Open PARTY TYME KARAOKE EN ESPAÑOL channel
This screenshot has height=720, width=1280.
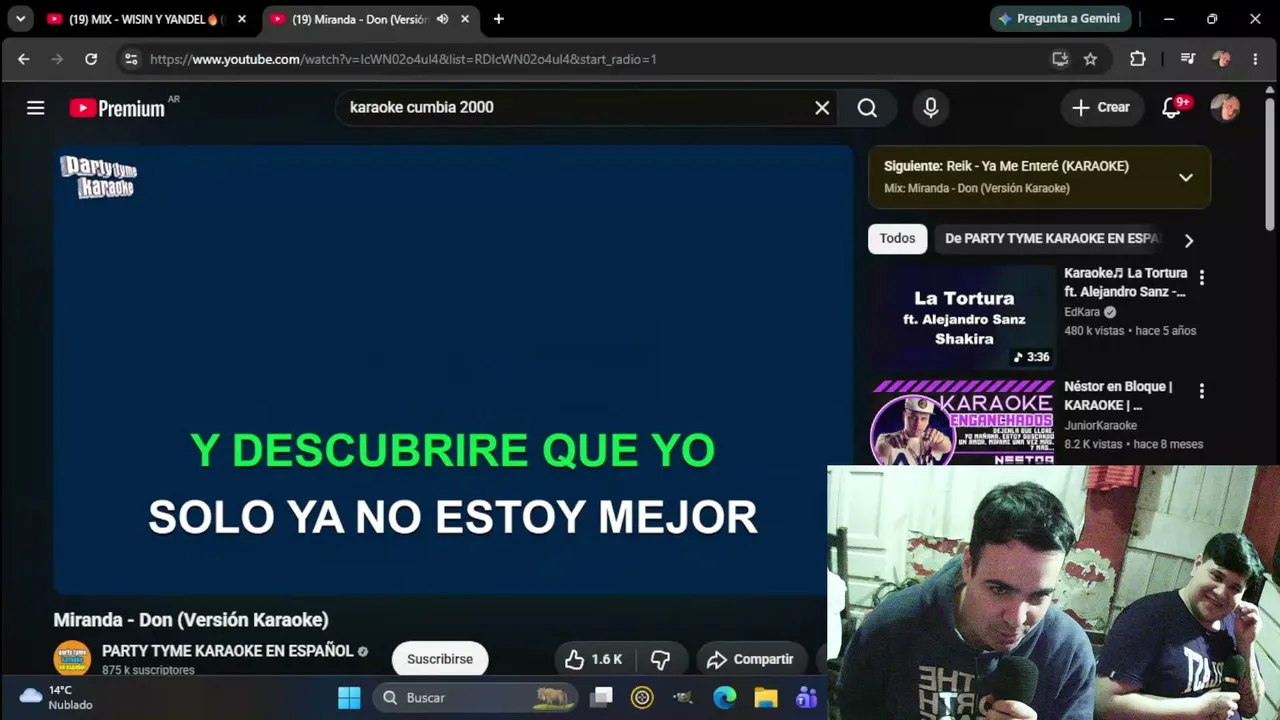click(x=228, y=651)
